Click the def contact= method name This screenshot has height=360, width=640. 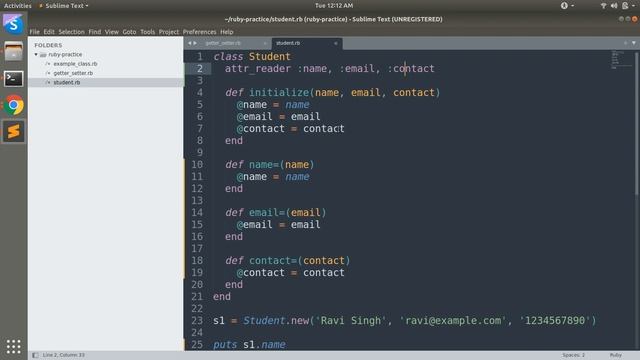point(273,260)
